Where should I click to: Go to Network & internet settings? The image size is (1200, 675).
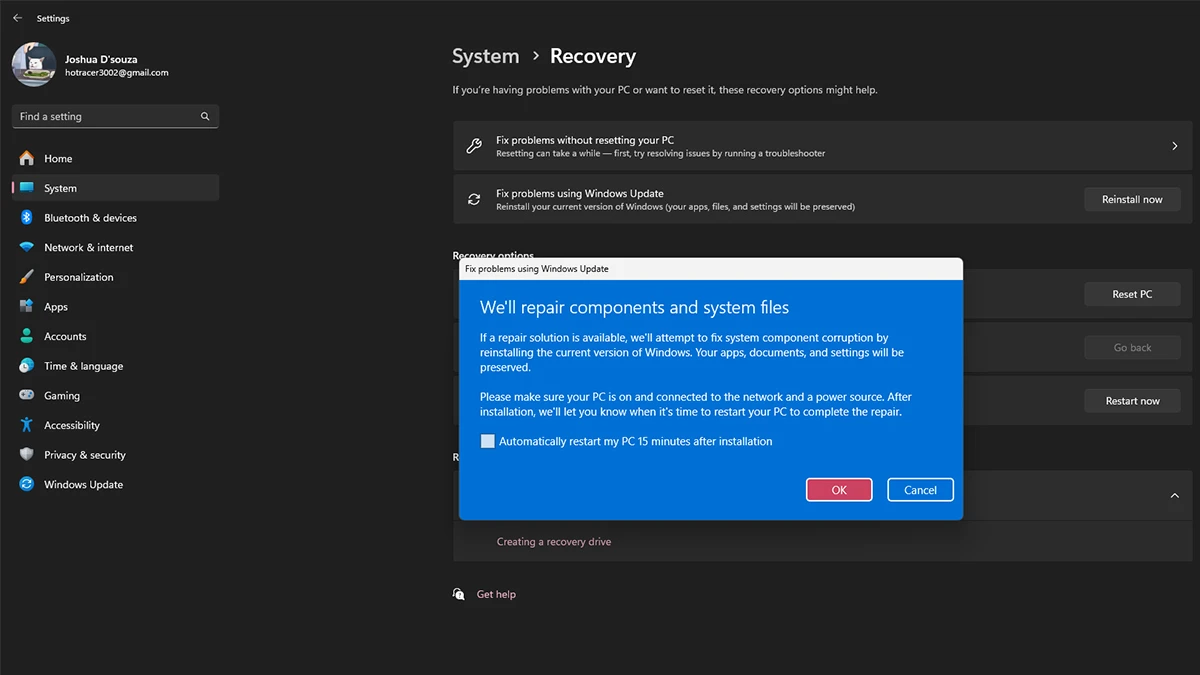(115, 247)
